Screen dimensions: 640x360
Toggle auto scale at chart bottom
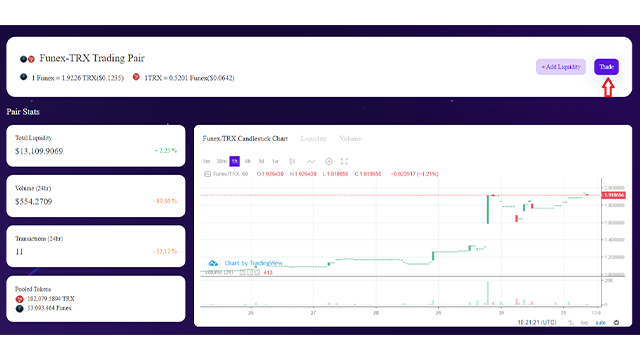pyautogui.click(x=600, y=322)
